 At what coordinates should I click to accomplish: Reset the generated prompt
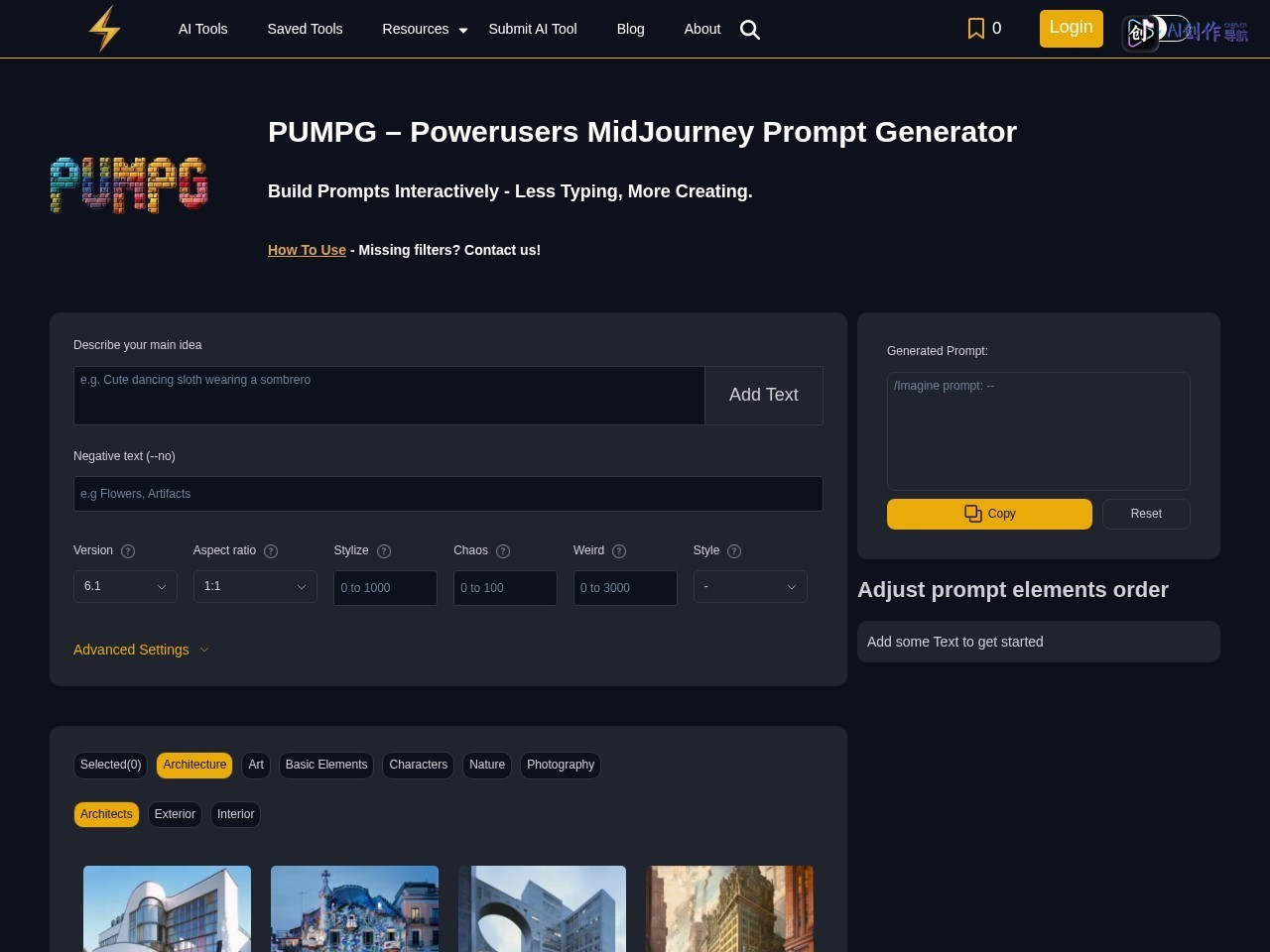click(1146, 514)
